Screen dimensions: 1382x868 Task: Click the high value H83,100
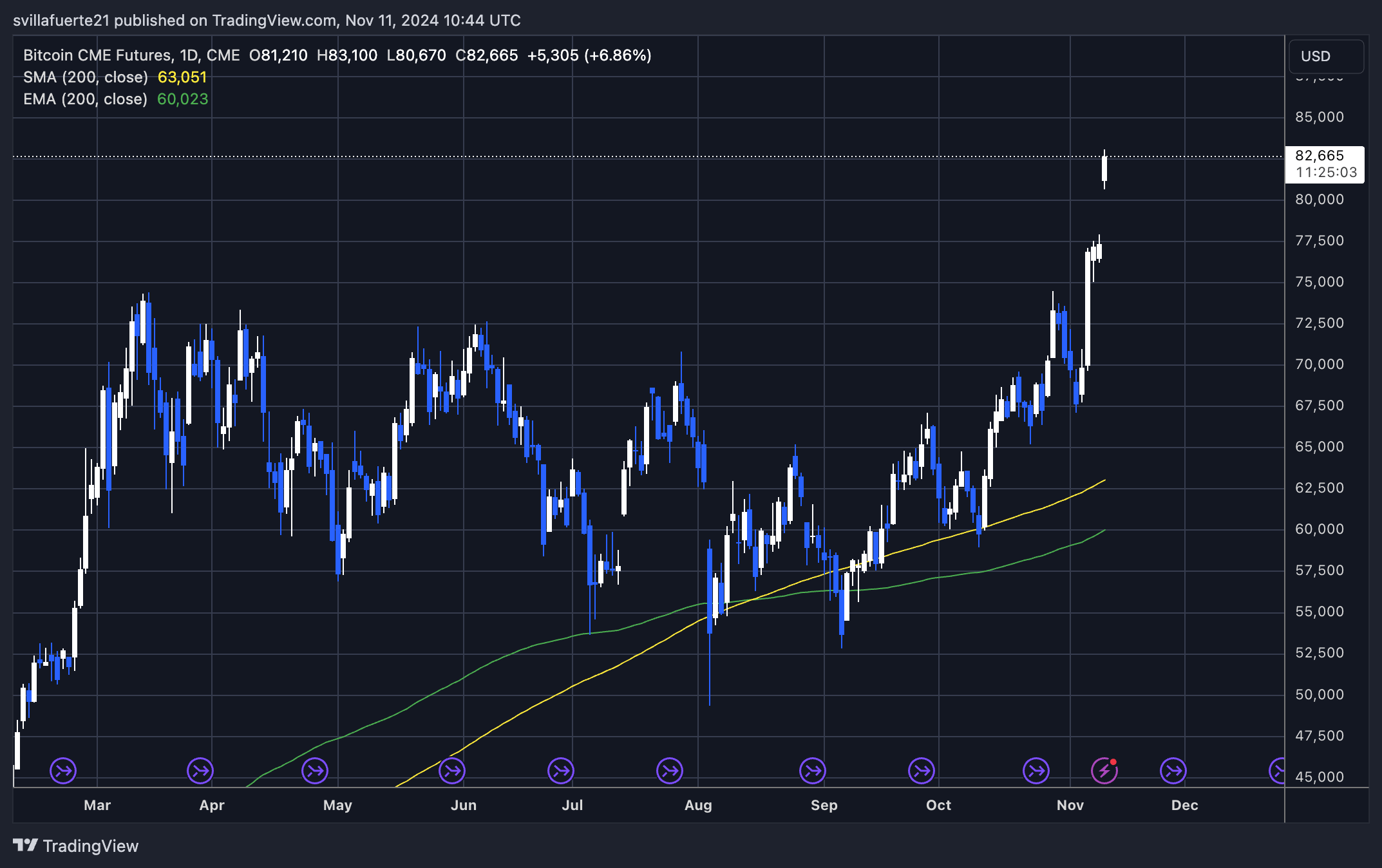point(347,55)
